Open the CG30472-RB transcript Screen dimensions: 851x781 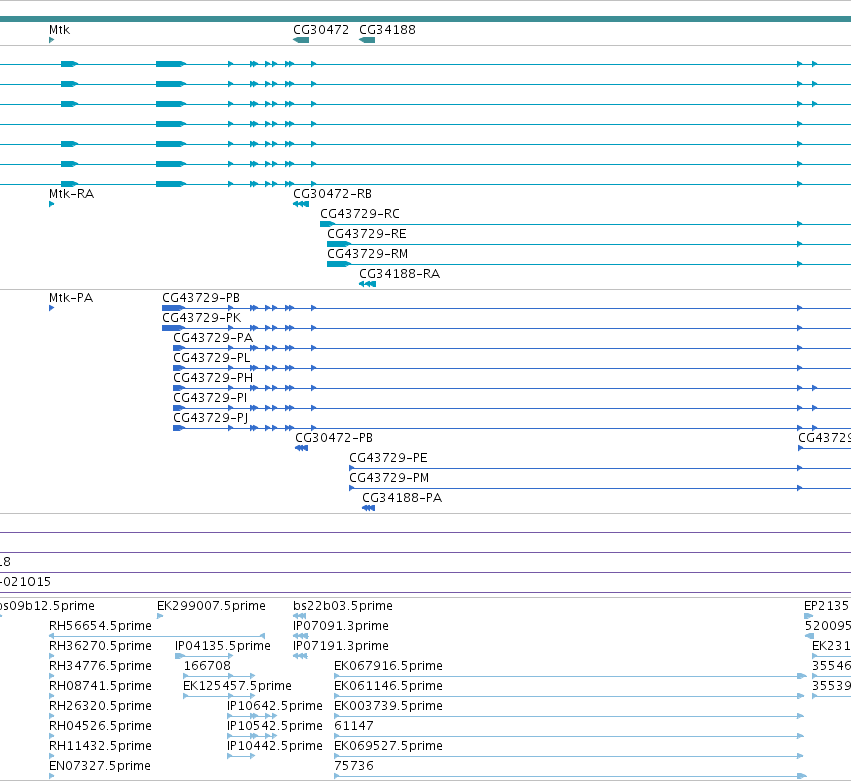[332, 194]
